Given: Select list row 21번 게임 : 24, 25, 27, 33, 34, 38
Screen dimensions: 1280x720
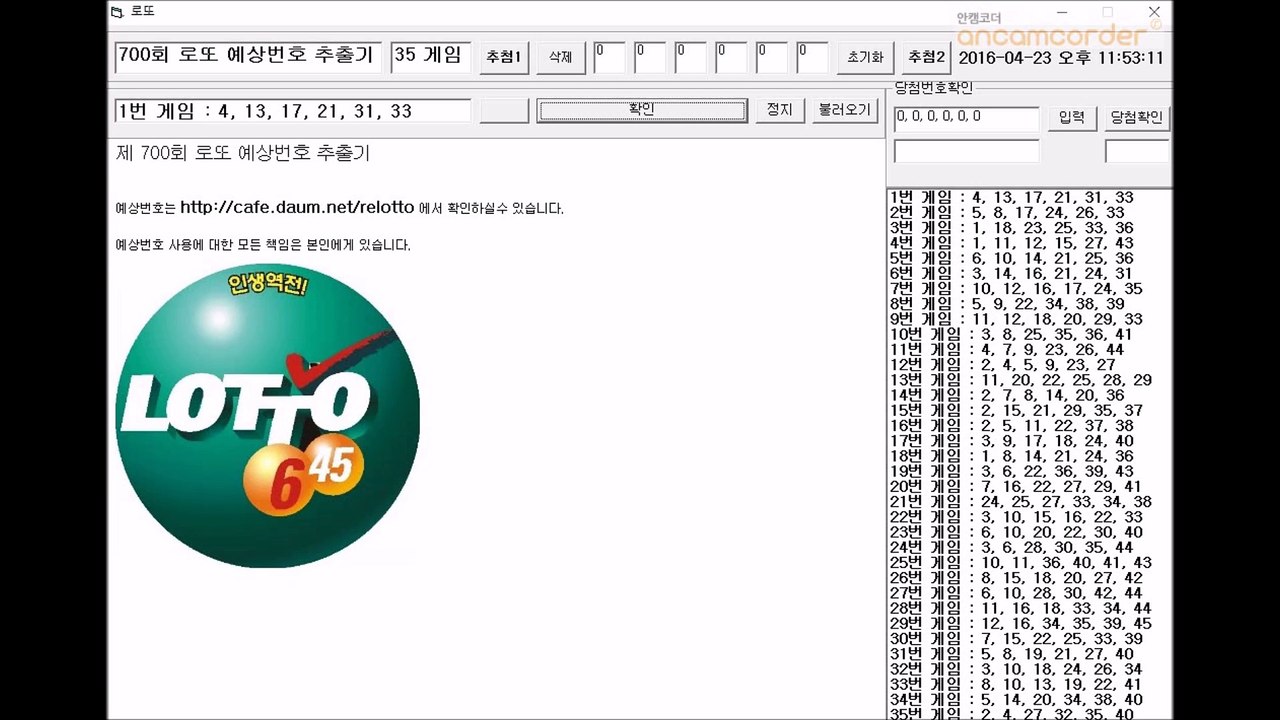Looking at the screenshot, I should coord(1021,501).
